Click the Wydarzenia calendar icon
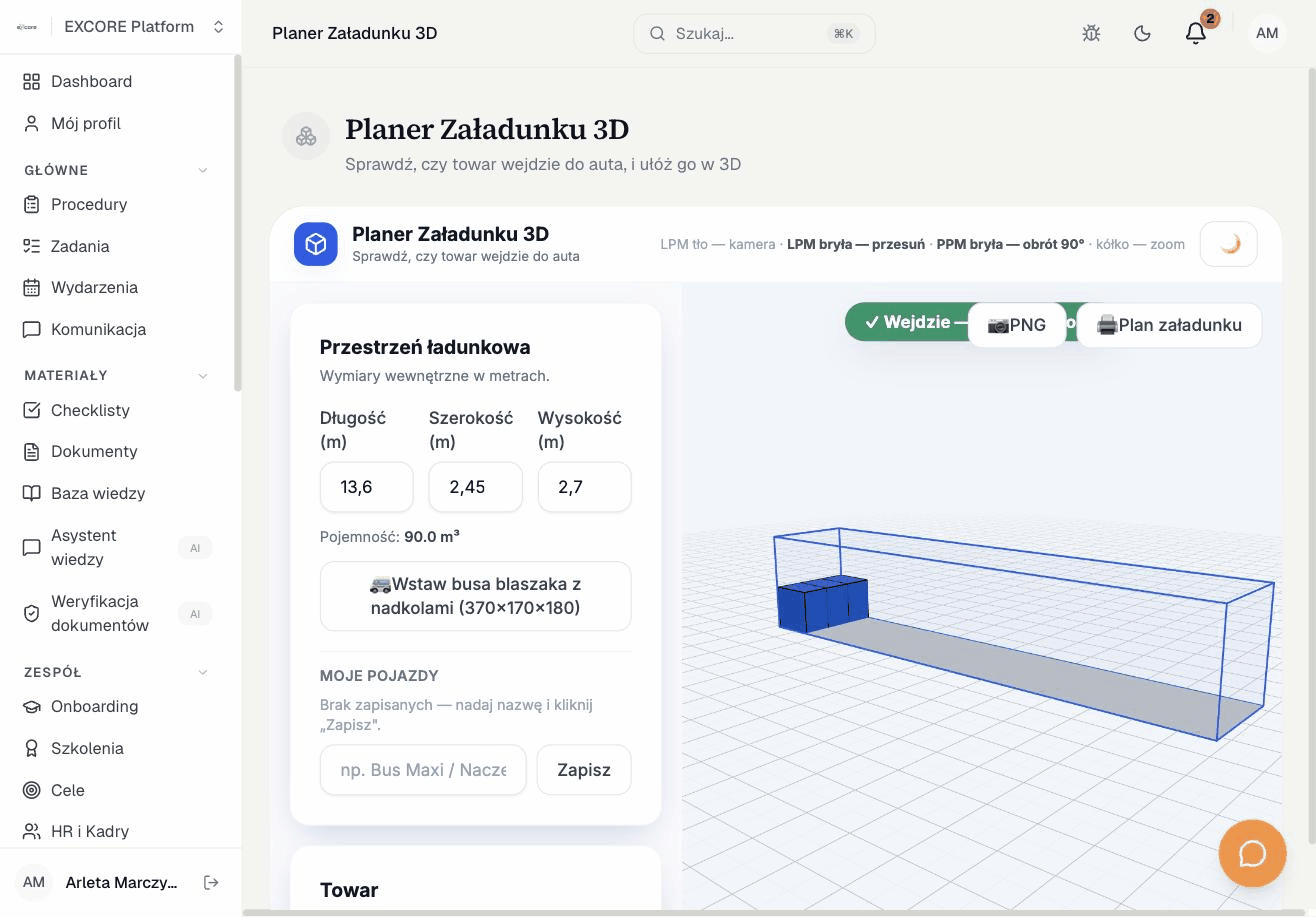Viewport: 1316px width, 917px height. (32, 288)
